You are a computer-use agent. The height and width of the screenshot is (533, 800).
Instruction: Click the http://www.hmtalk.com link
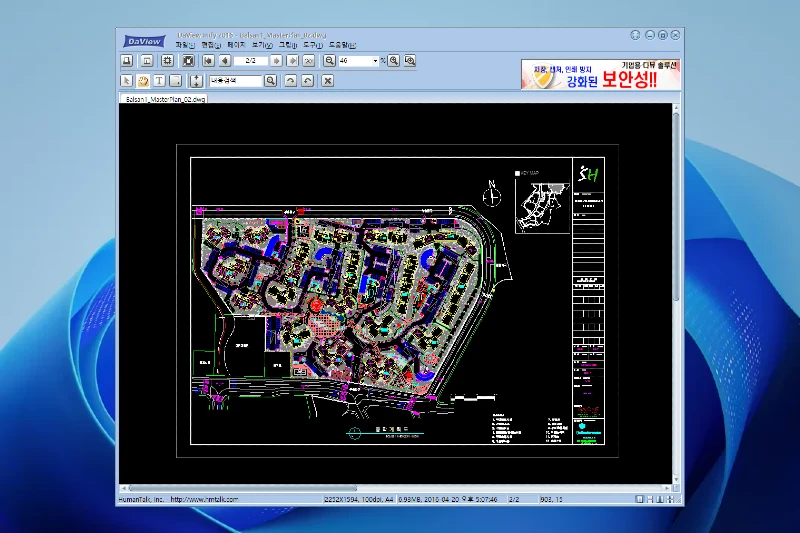tap(204, 499)
